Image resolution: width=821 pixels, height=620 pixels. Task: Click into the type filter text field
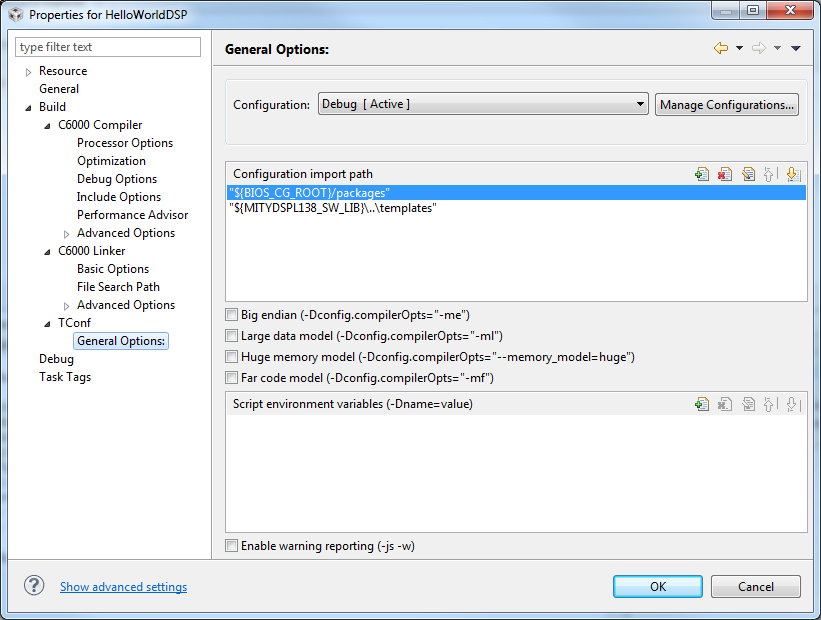(x=108, y=47)
